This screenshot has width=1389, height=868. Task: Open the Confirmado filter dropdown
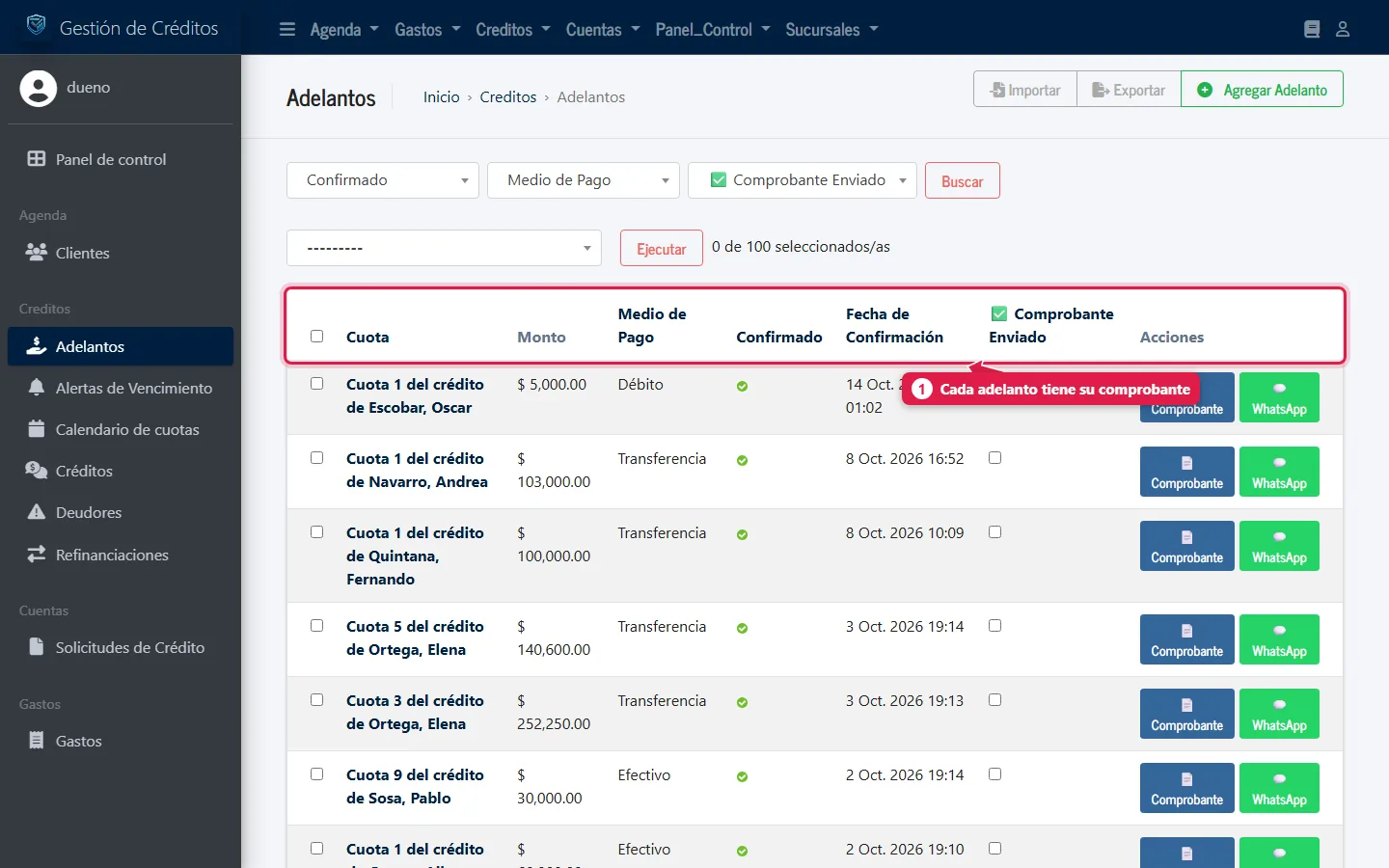[383, 180]
